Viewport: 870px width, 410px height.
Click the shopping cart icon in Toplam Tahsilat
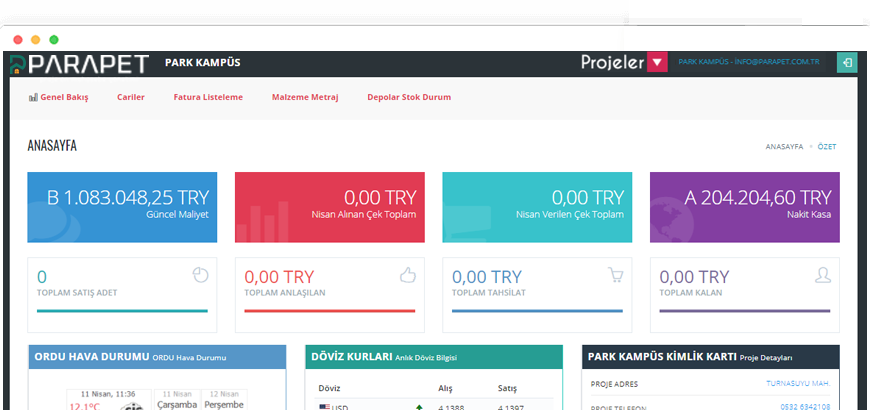click(615, 274)
